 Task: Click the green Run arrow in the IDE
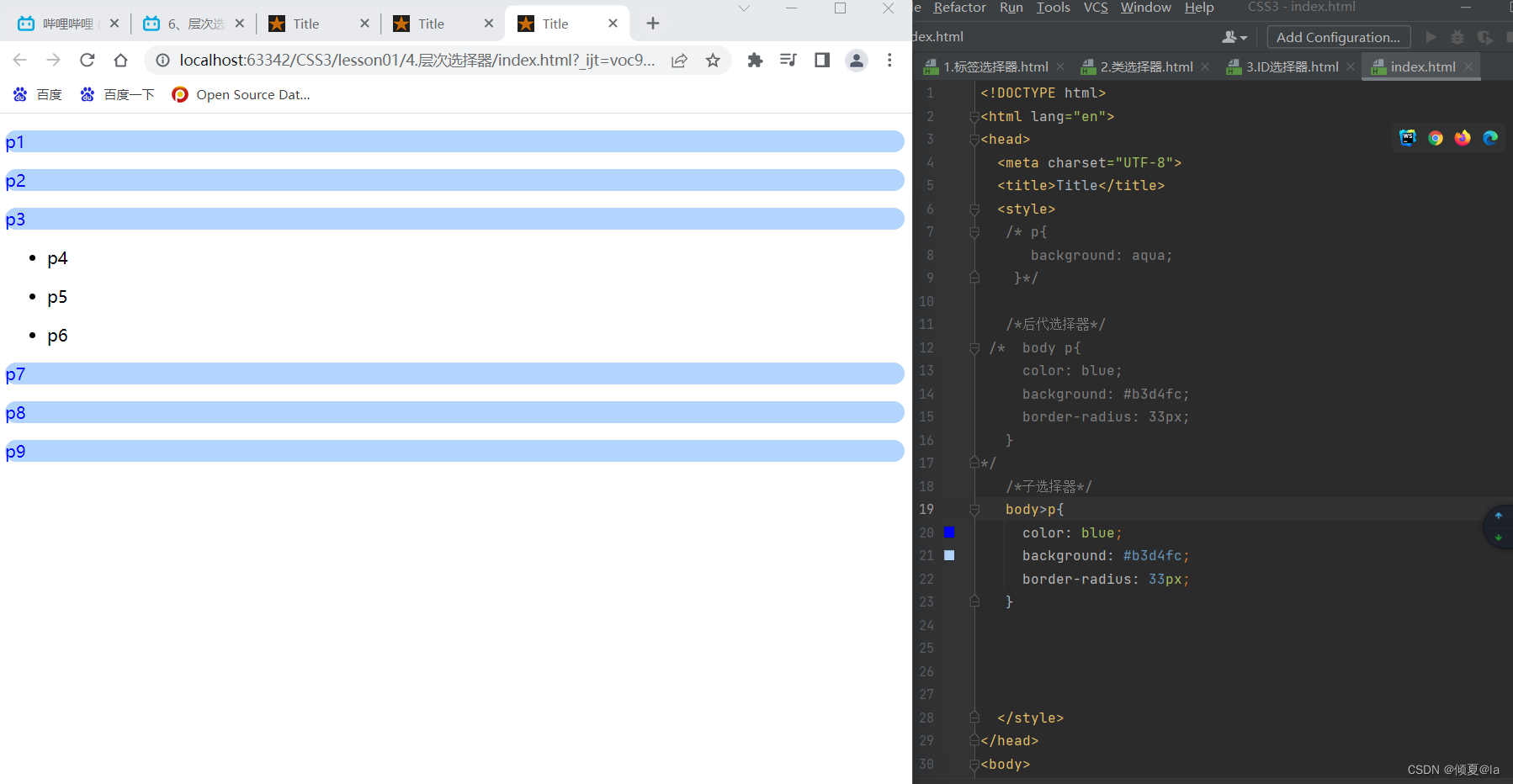(x=1431, y=37)
